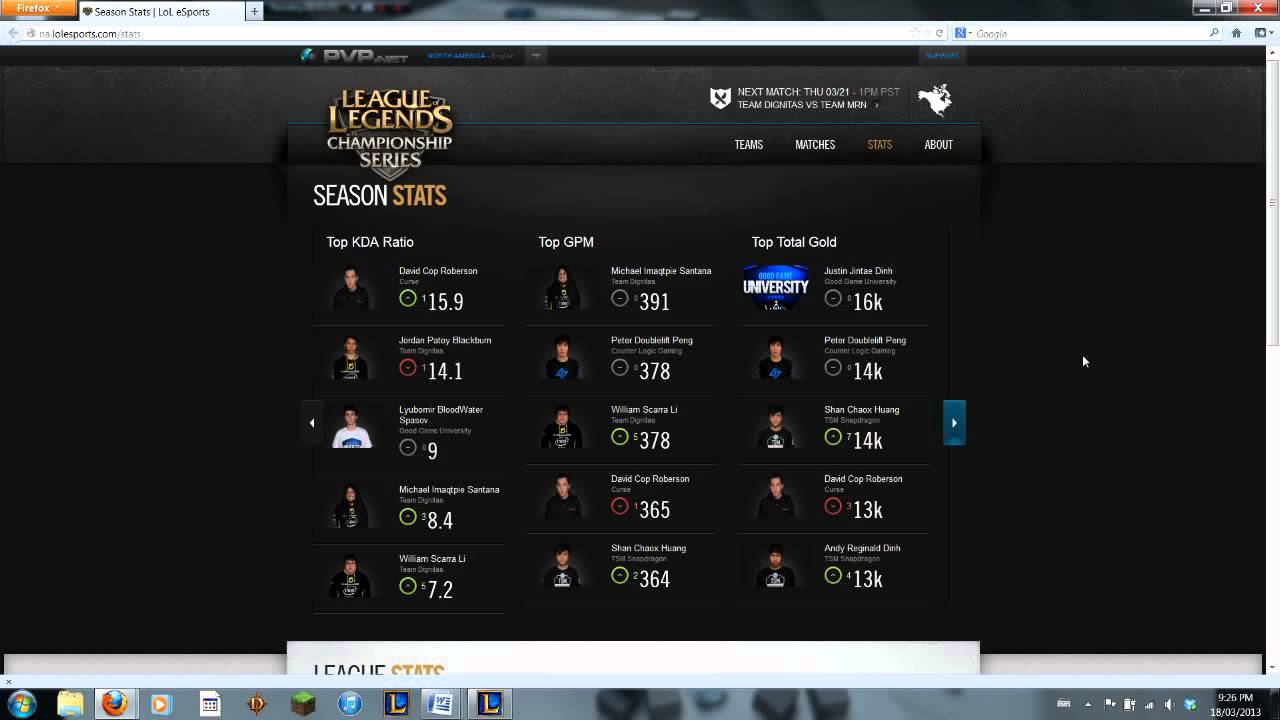Click the red down trend icon beside 14.1
1280x720 pixels.
408,367
